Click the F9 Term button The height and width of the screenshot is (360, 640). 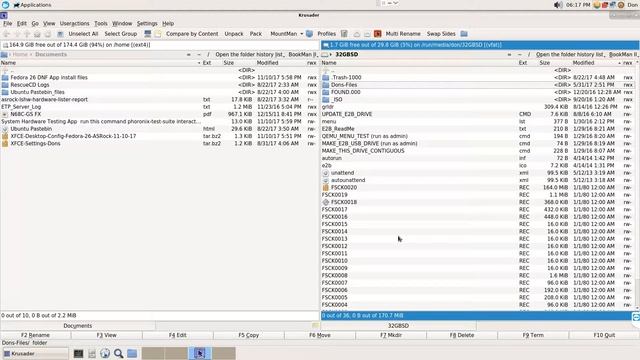tap(533, 335)
